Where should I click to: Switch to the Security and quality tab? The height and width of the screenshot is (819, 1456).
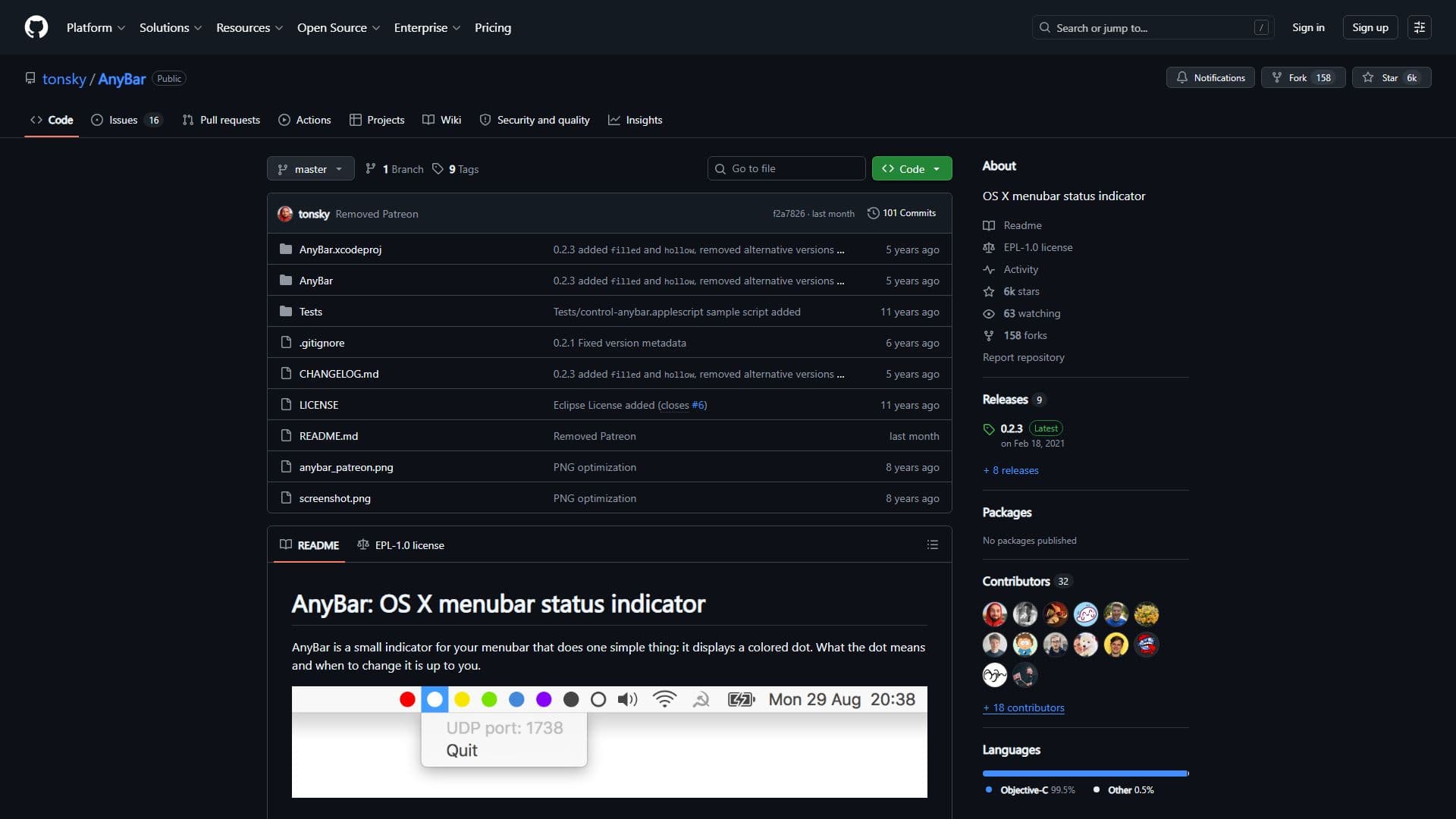click(535, 120)
